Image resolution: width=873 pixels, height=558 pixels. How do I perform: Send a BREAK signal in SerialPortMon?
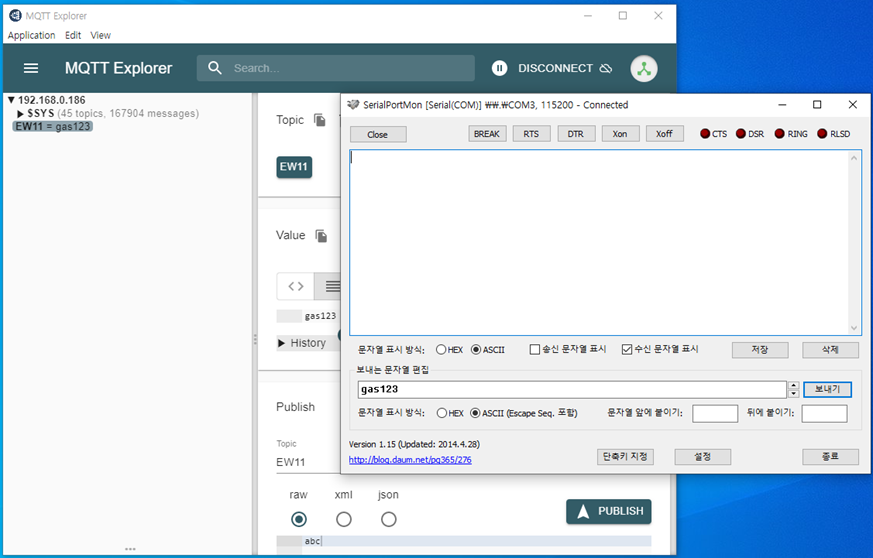(x=487, y=134)
